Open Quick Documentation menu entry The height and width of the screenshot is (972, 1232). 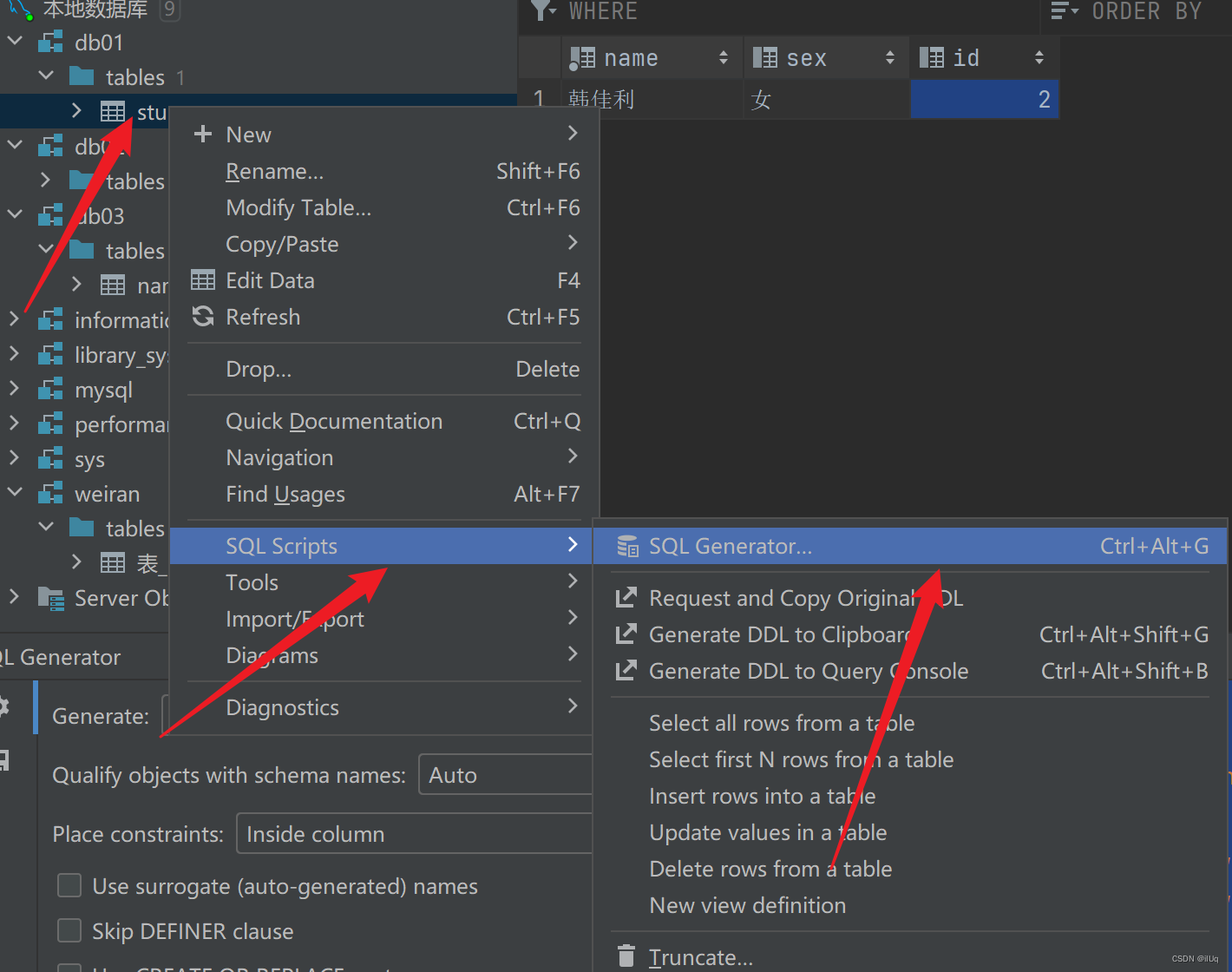[385, 421]
